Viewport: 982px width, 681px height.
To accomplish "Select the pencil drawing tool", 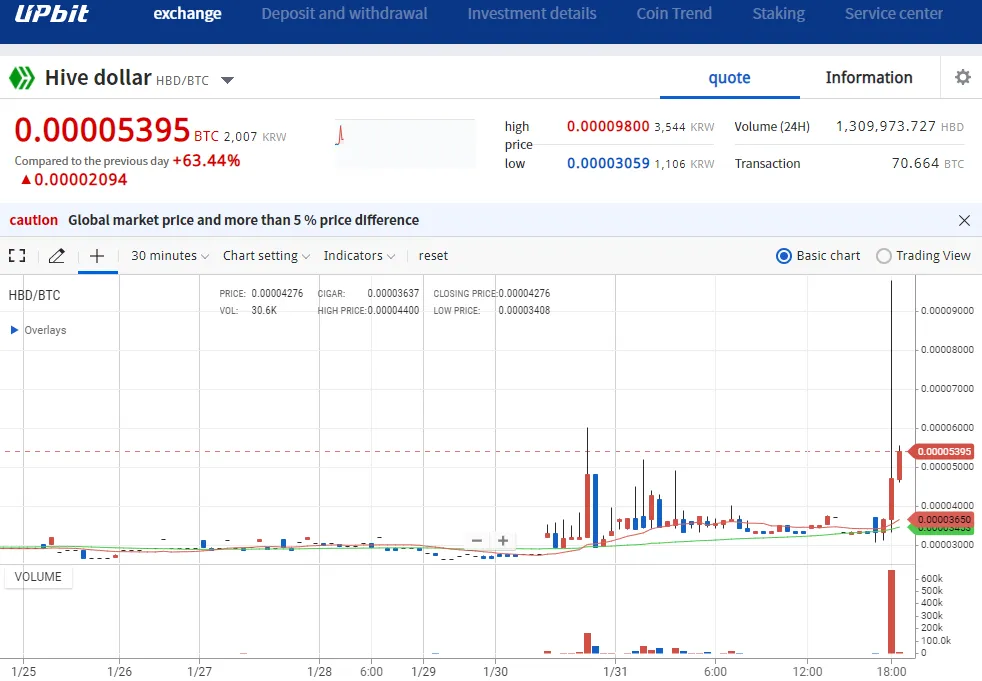I will point(56,256).
